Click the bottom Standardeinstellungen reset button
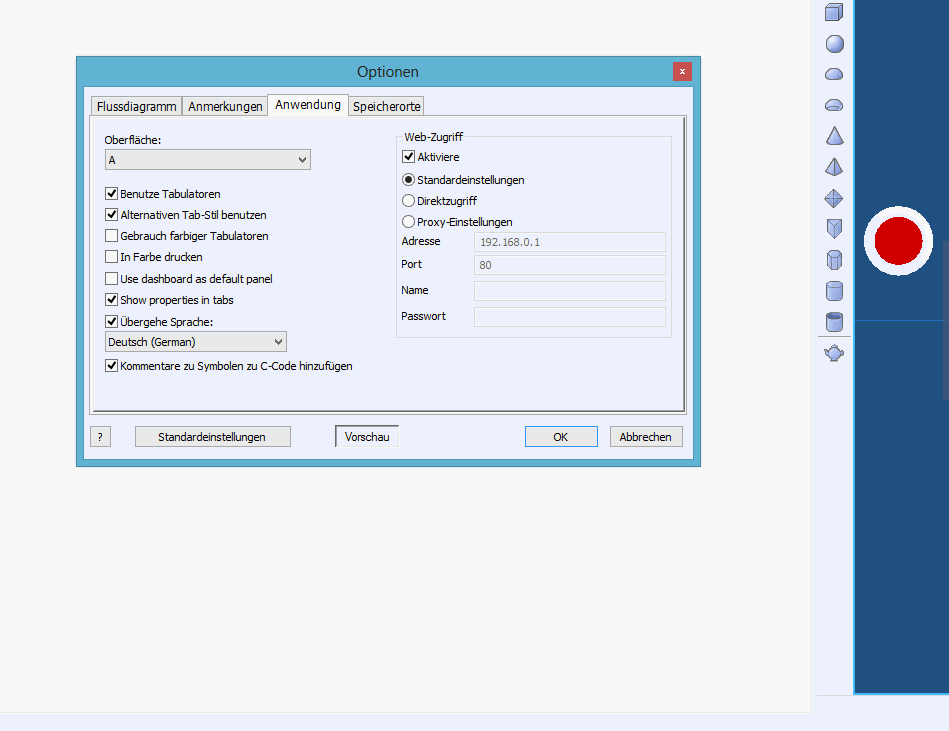This screenshot has height=731, width=949. [212, 437]
